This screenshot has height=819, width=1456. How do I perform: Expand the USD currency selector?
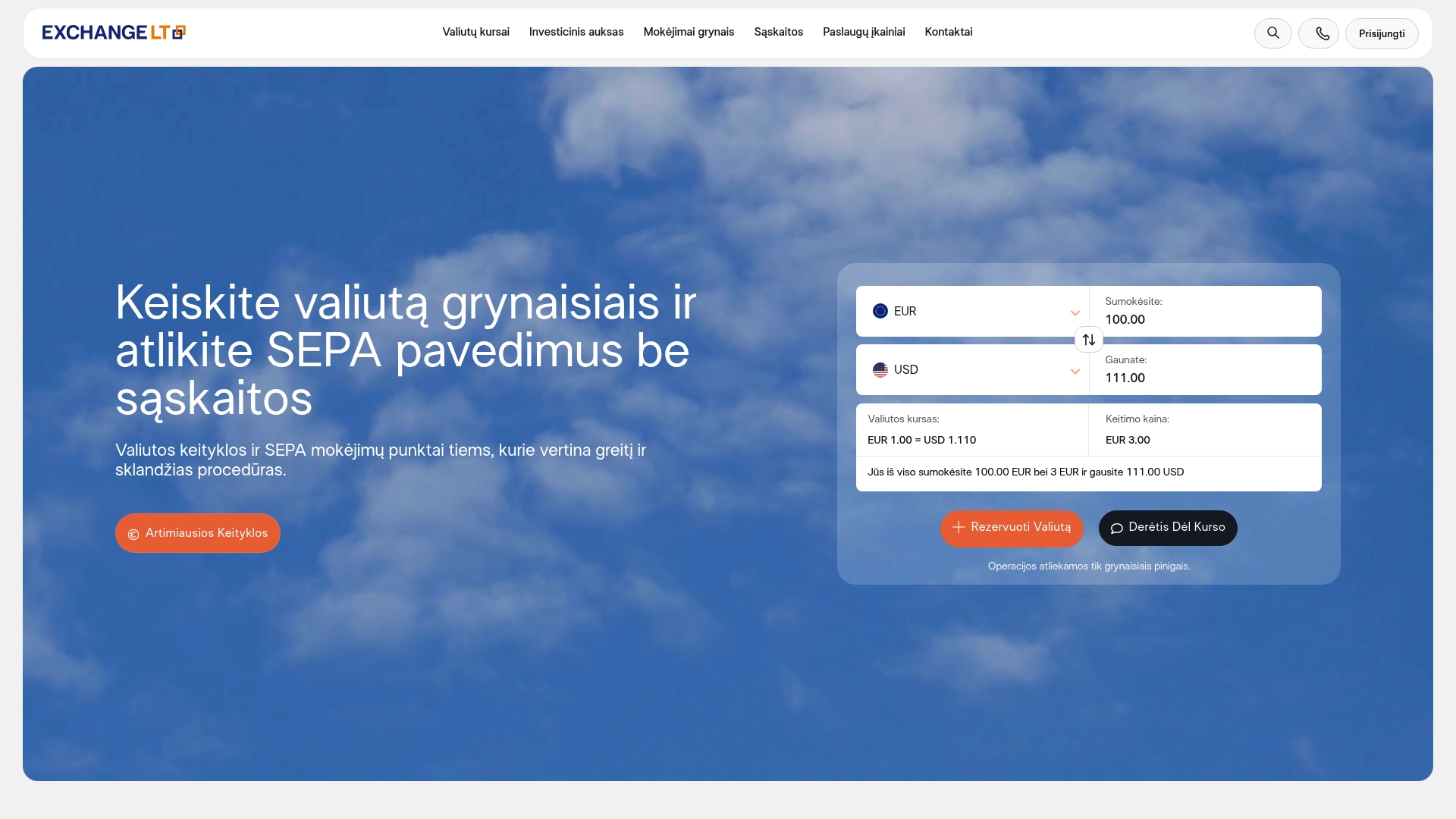pyautogui.click(x=973, y=369)
